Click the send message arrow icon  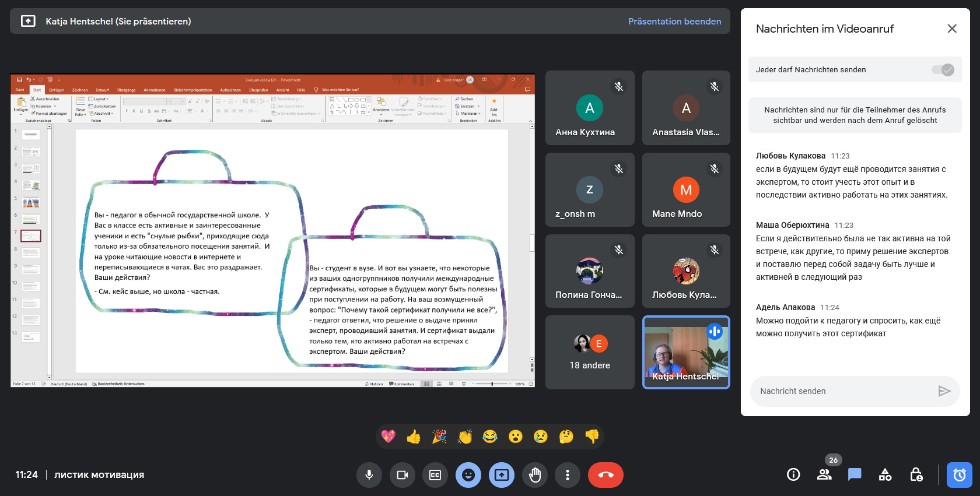pyautogui.click(x=944, y=391)
